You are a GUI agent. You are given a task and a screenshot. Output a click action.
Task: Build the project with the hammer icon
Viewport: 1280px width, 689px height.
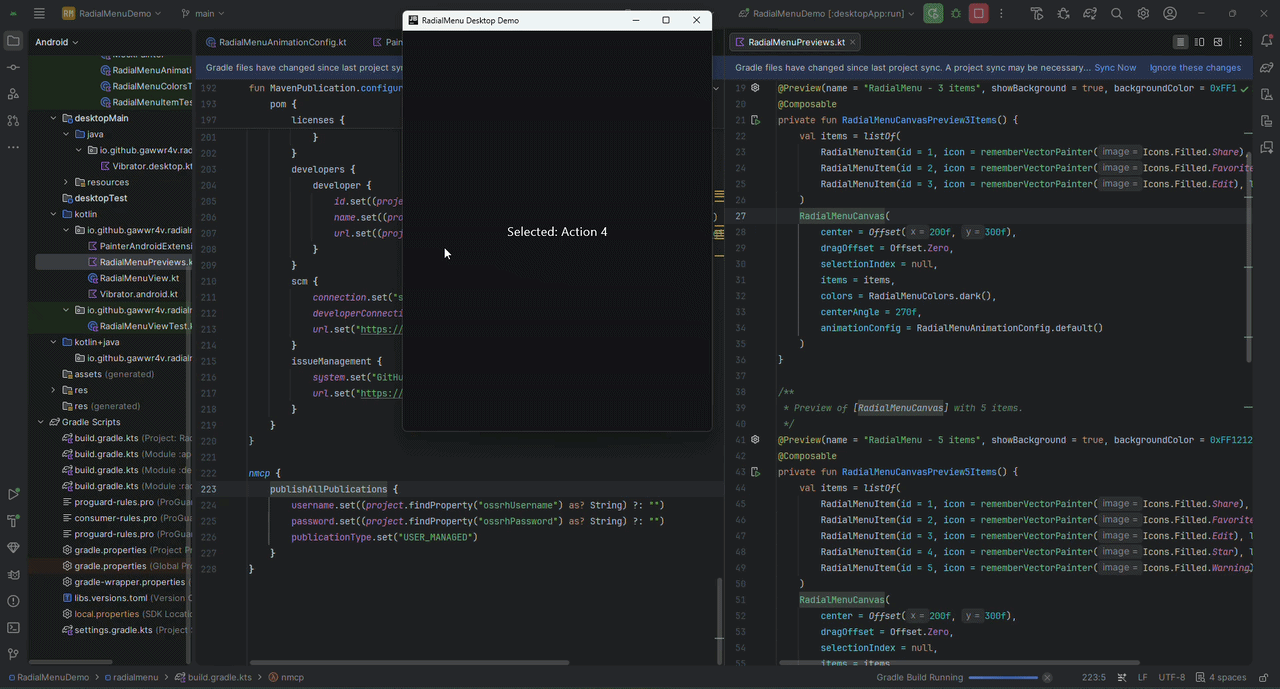tap(1036, 13)
